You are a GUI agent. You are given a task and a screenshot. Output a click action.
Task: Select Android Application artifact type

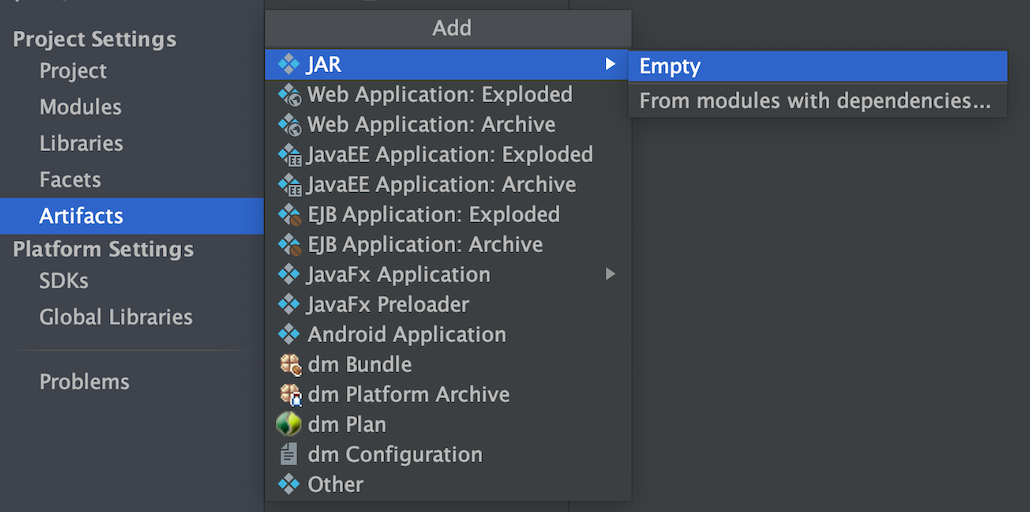[406, 335]
